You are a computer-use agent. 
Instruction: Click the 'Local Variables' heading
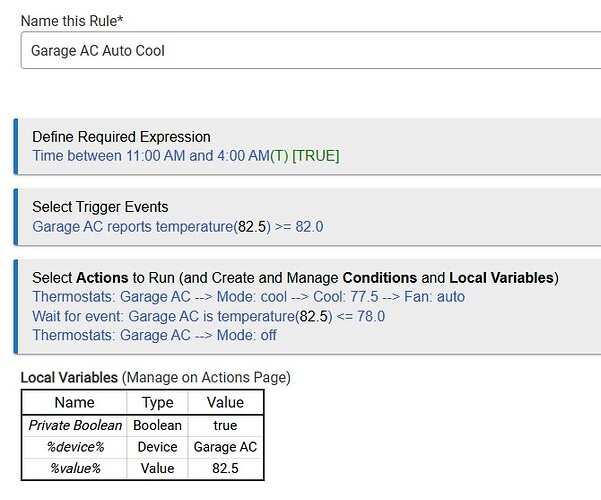tap(69, 378)
